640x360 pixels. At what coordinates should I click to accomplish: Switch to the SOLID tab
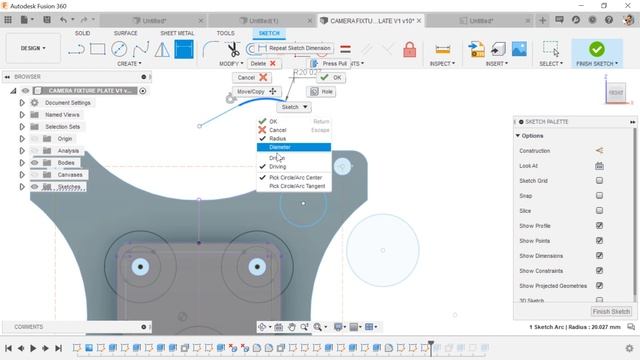coord(82,33)
